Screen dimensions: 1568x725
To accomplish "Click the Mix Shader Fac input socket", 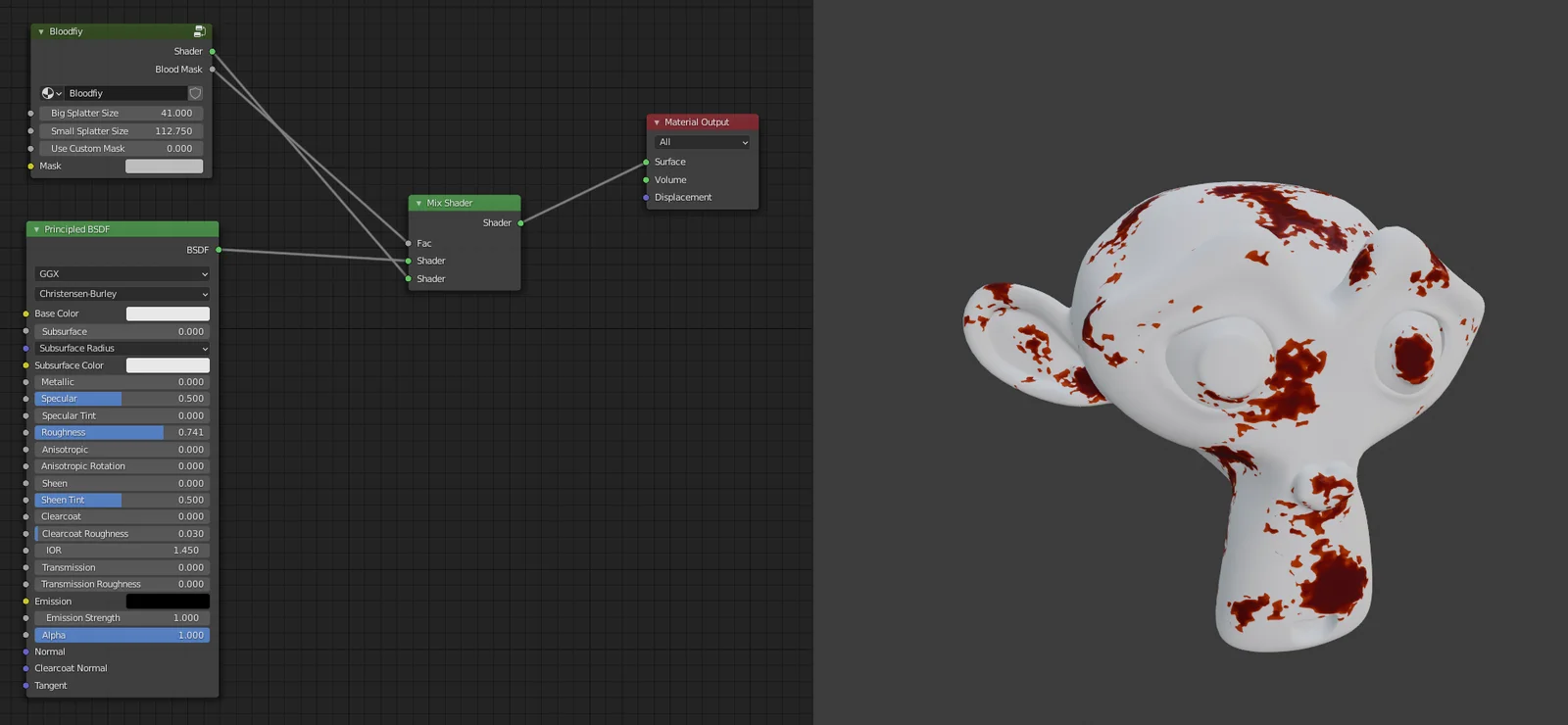I will [409, 243].
